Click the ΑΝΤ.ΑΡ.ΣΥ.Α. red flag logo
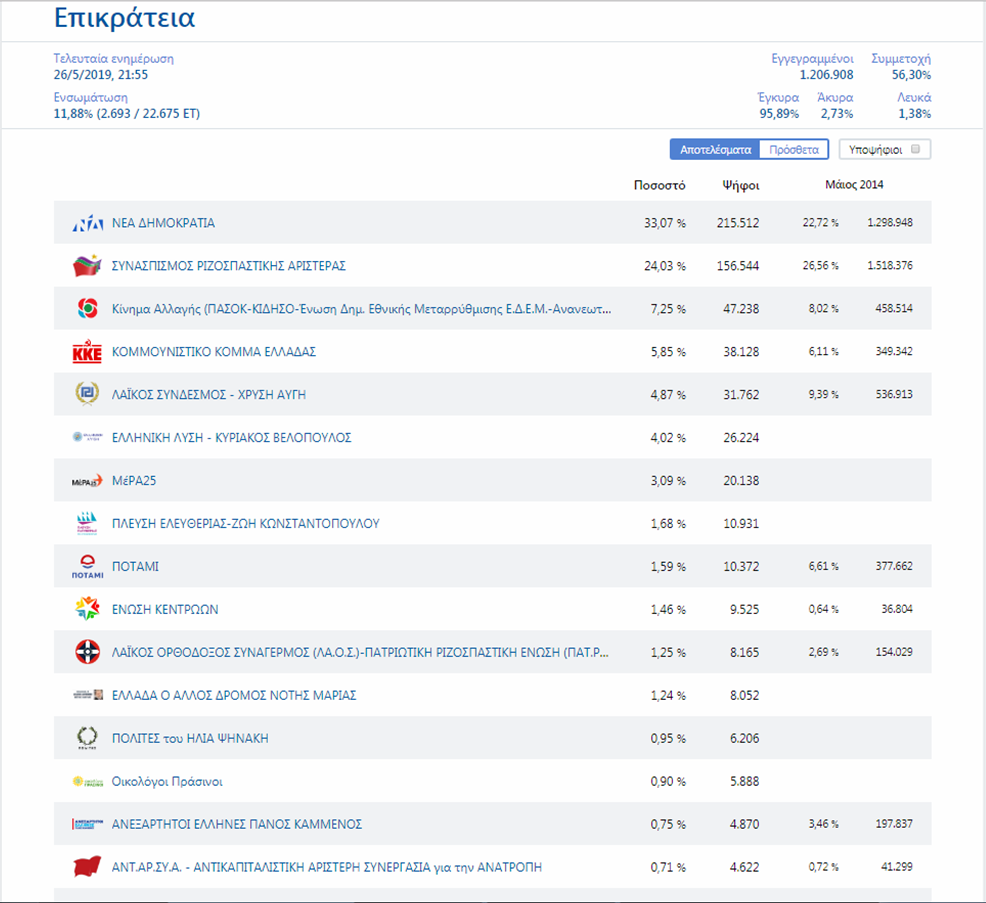Viewport: 986px width, 903px height. tap(87, 867)
